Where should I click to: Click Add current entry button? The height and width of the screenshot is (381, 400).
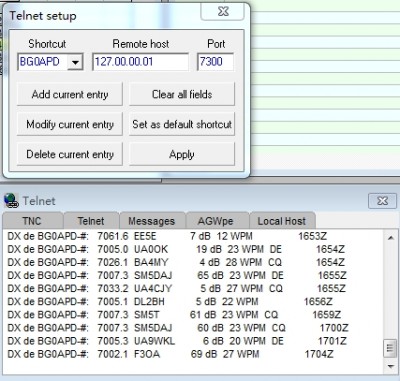[70, 94]
